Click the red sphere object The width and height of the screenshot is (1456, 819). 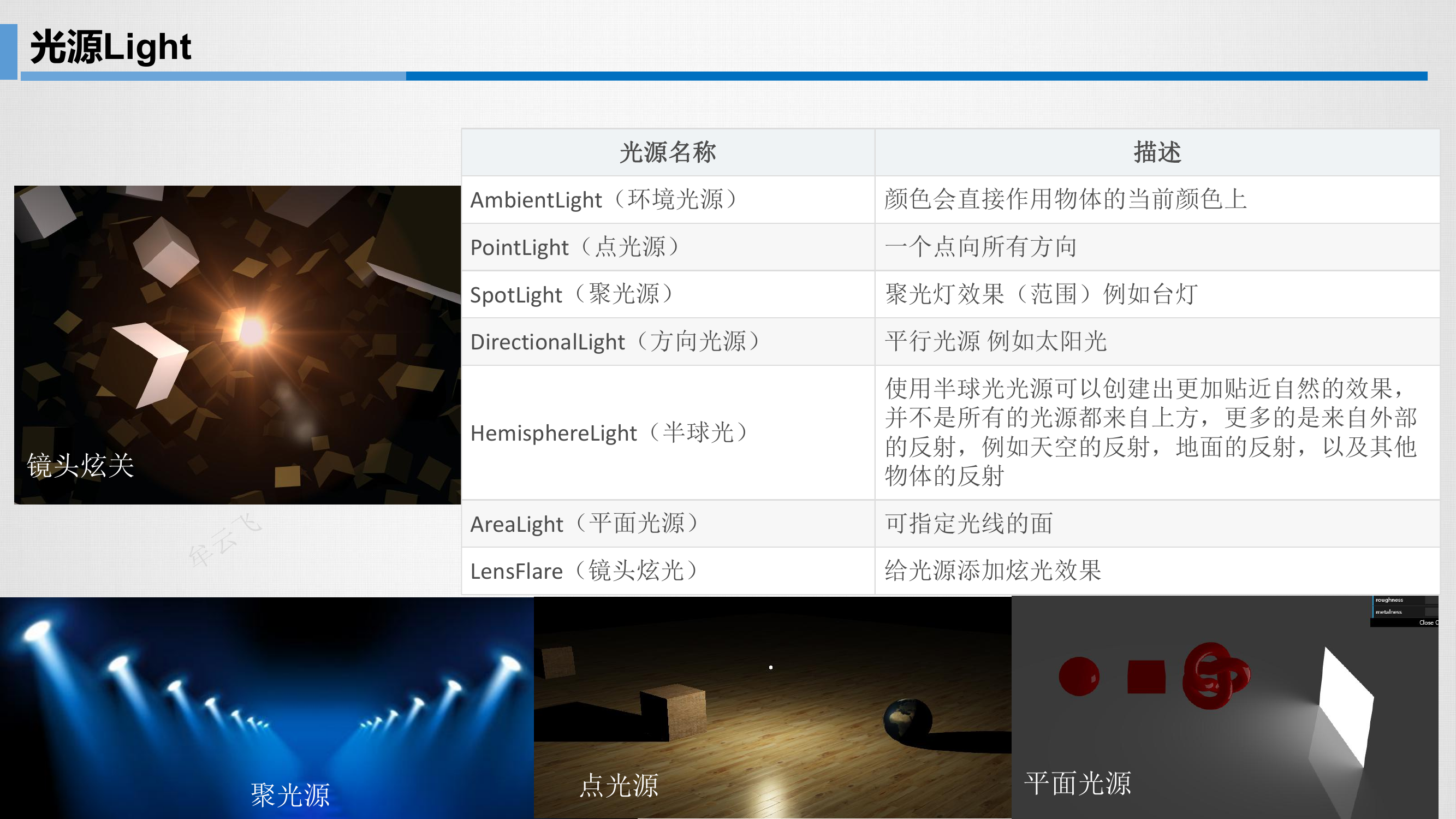(1078, 676)
